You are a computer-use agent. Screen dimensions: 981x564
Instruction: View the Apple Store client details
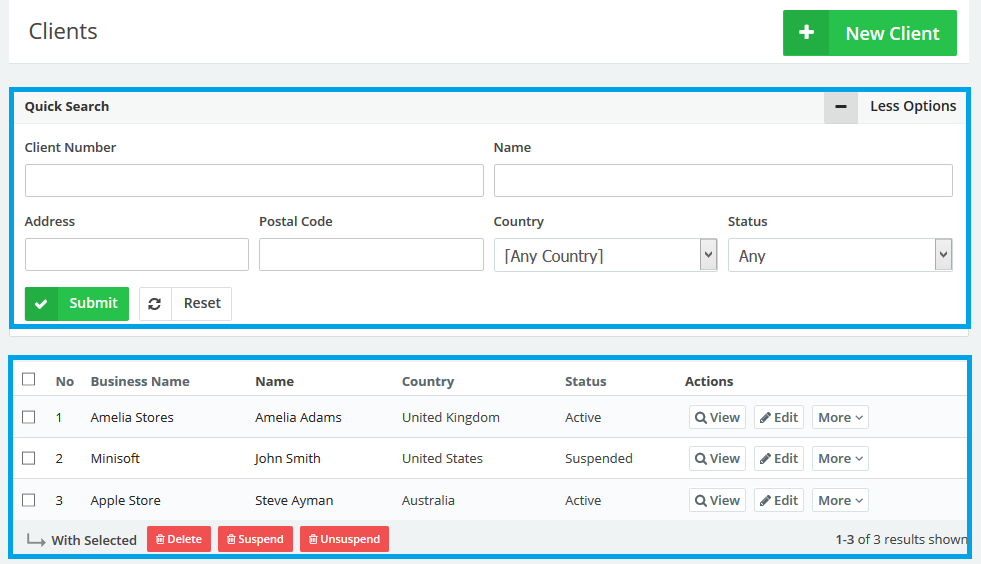717,501
